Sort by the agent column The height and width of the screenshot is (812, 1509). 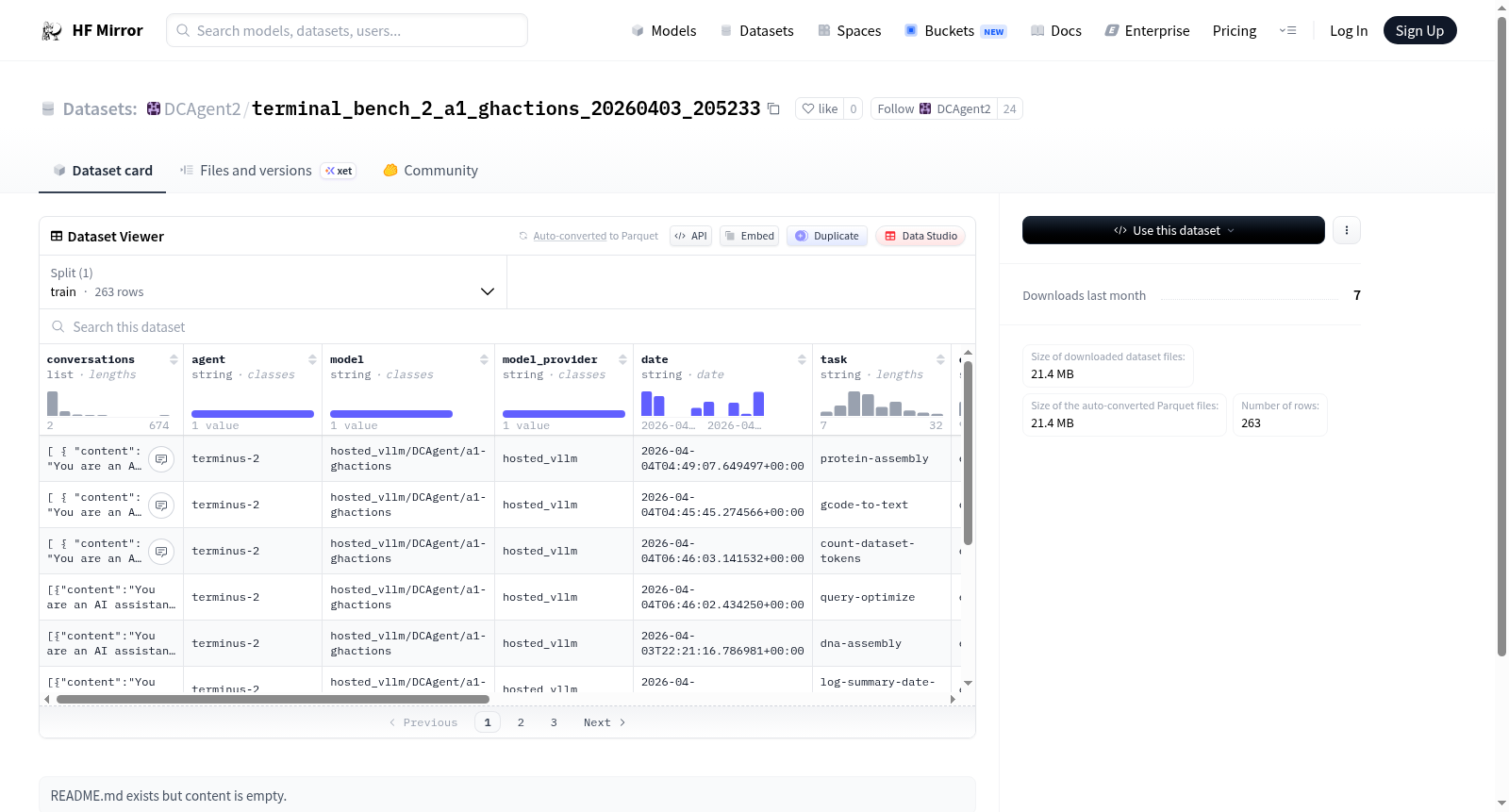coord(312,359)
